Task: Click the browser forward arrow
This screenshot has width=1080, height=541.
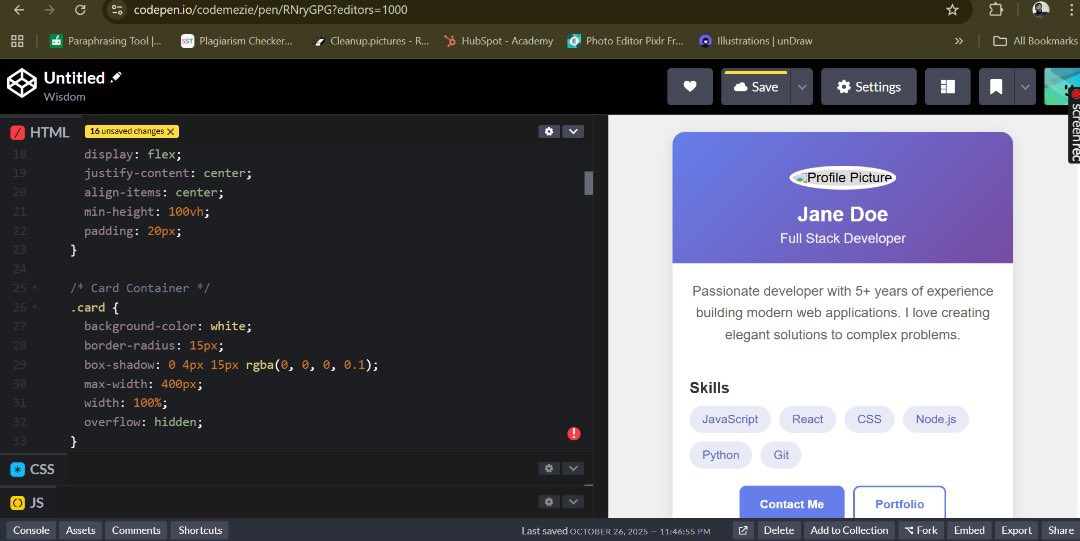Action: (49, 10)
